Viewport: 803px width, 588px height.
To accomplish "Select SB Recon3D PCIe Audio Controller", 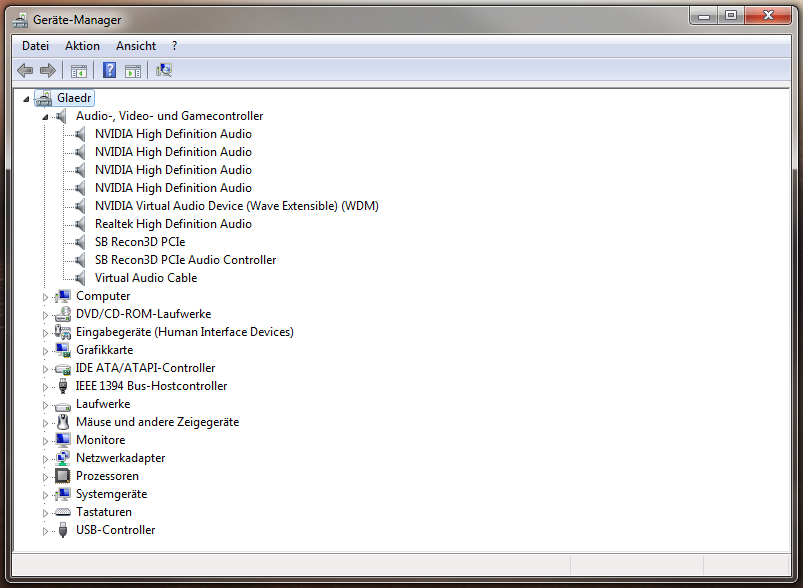I will point(185,260).
